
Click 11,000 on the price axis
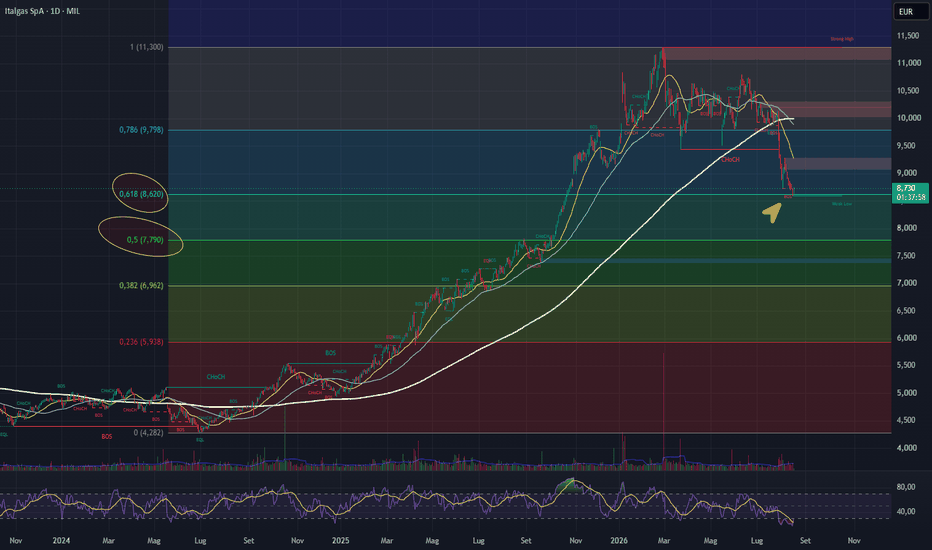click(x=908, y=63)
